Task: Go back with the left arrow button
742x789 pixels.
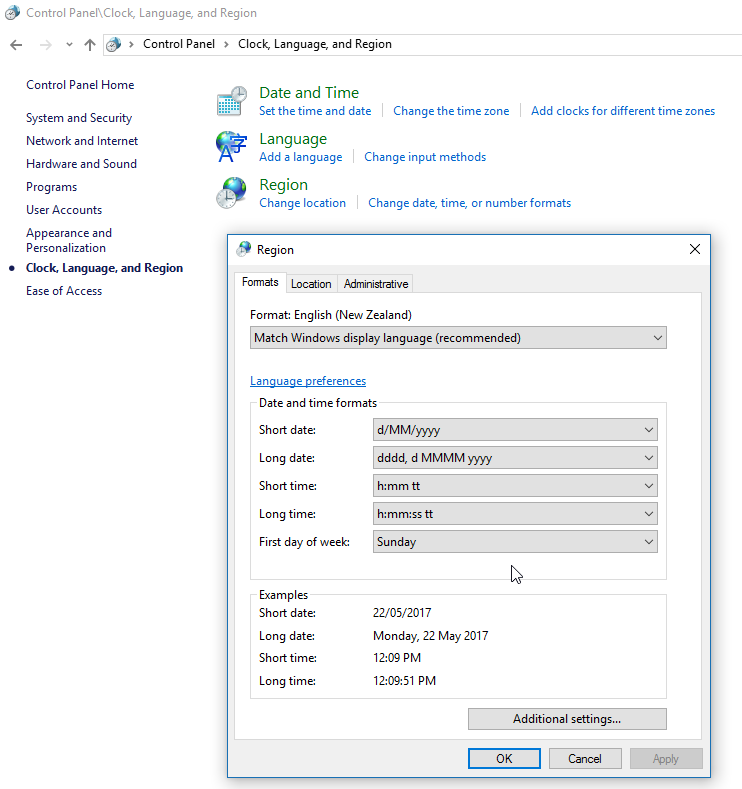Action: click(x=16, y=45)
